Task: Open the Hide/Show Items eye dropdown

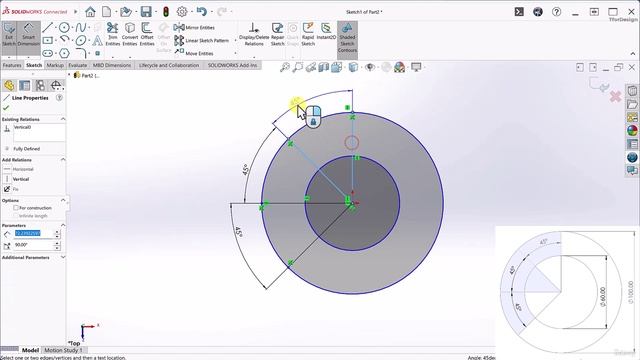Action: coord(370,67)
